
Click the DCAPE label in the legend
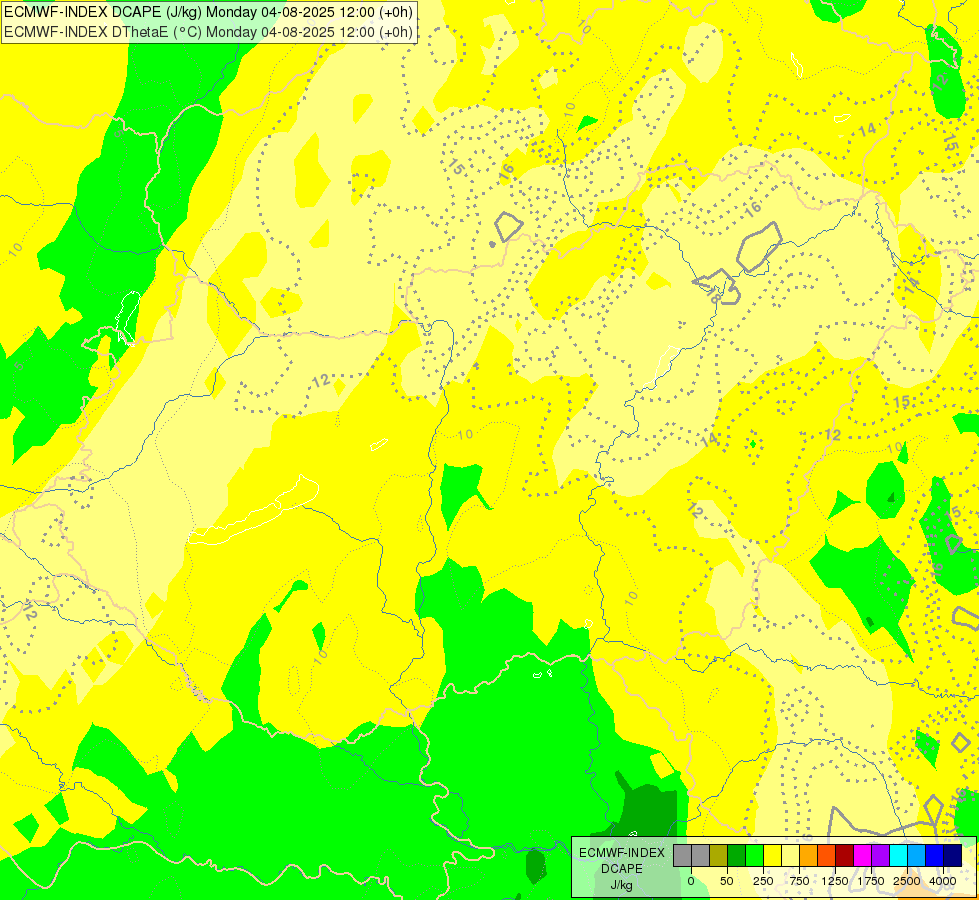[x=622, y=869]
